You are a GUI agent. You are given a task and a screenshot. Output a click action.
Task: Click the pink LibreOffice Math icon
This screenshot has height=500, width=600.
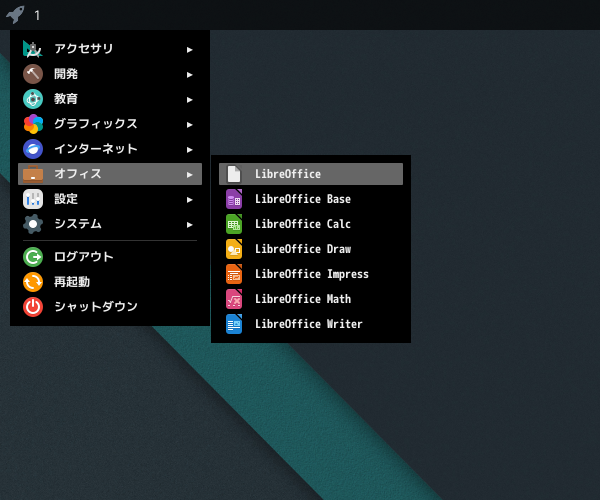pyautogui.click(x=234, y=299)
